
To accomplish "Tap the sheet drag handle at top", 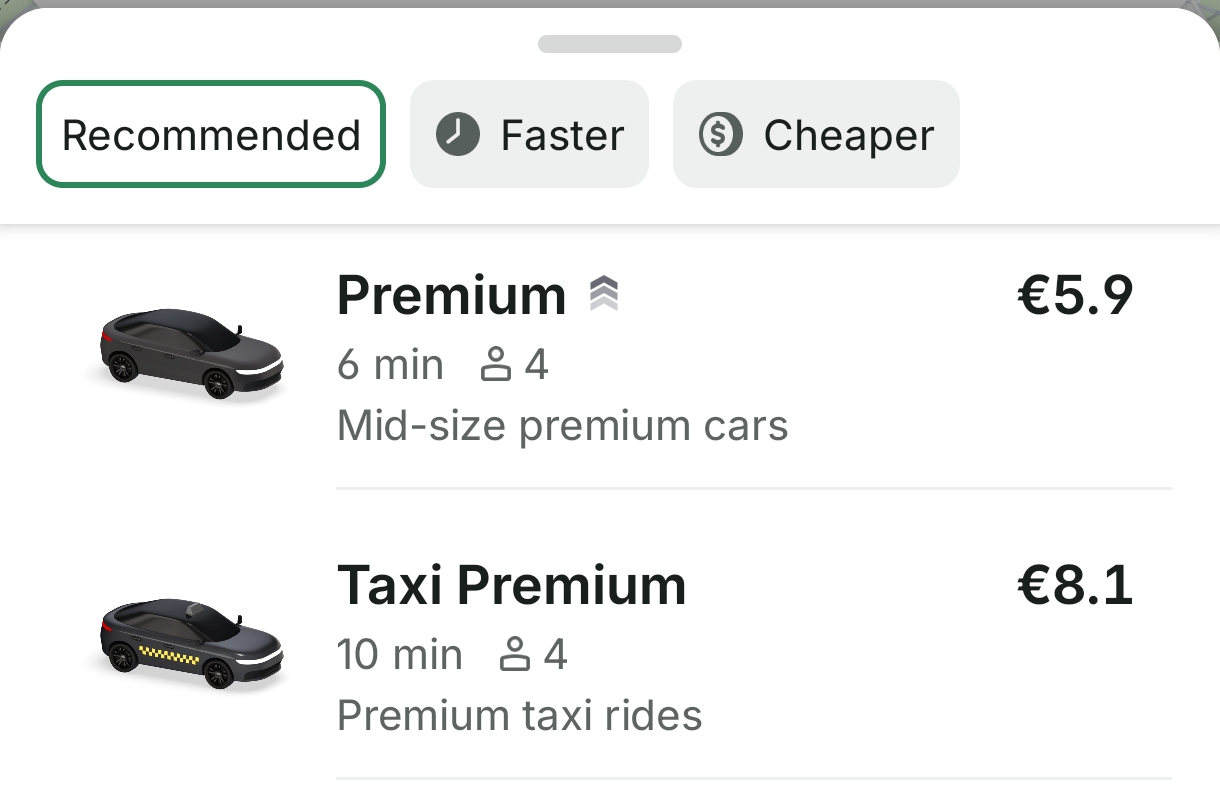I will click(610, 44).
